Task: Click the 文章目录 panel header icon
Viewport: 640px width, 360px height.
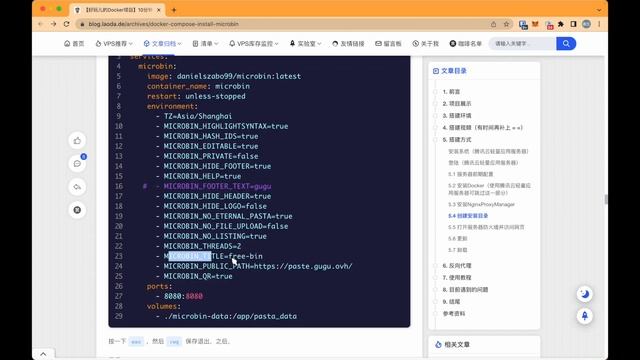Action: pyautogui.click(x=436, y=71)
